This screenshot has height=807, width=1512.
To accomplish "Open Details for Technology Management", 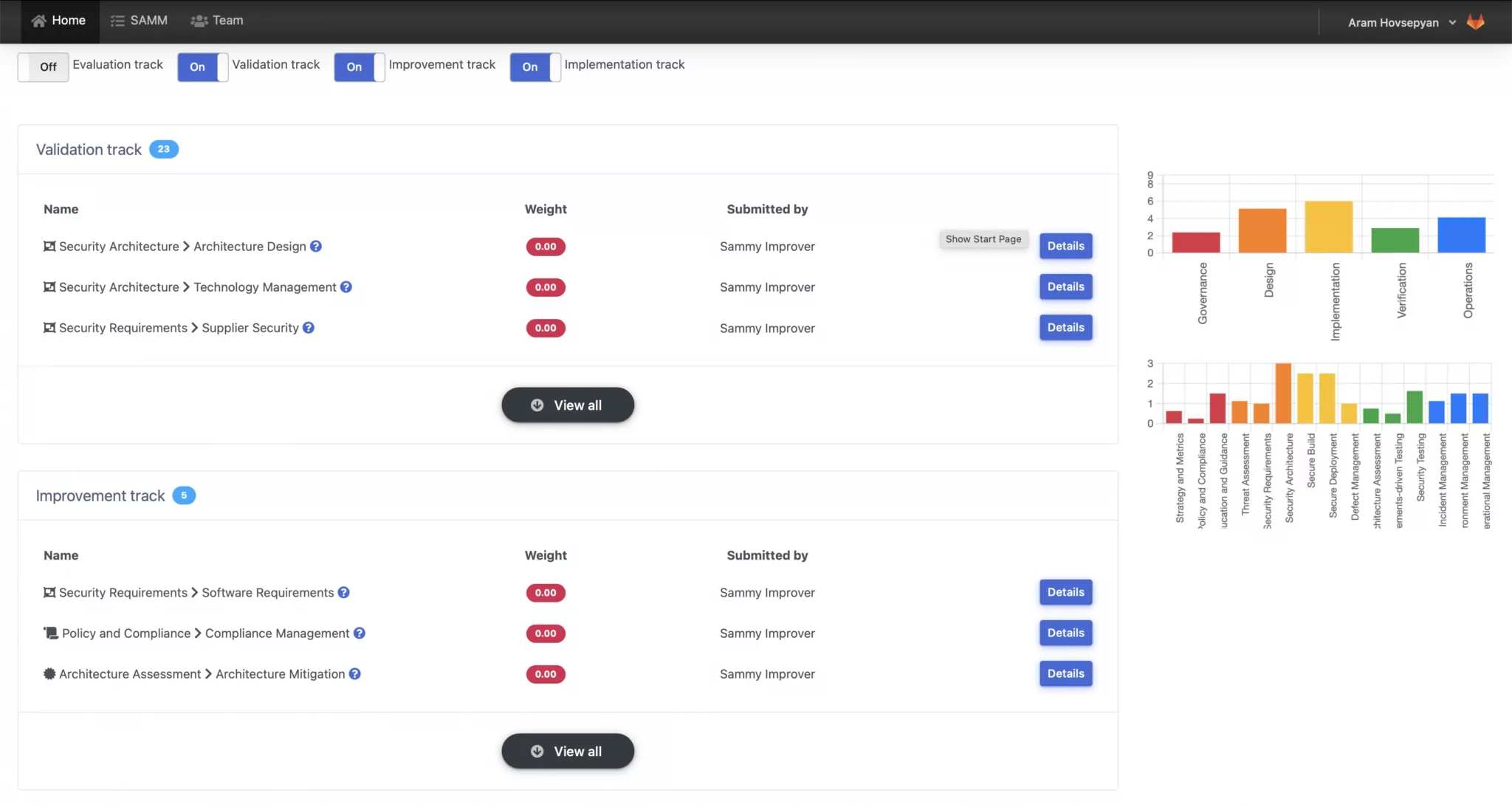I will 1065,287.
